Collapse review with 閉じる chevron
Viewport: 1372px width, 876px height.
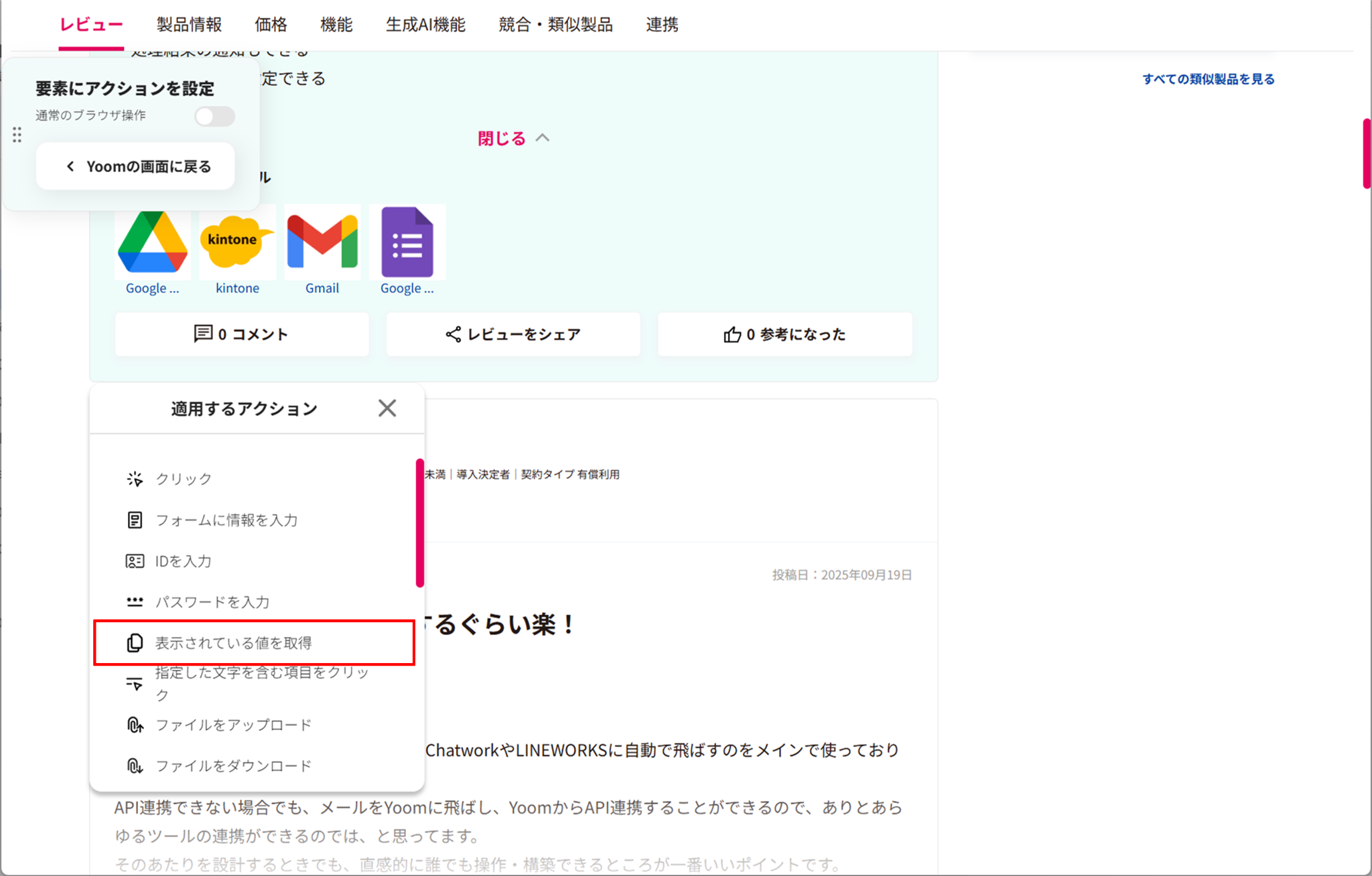(543, 138)
